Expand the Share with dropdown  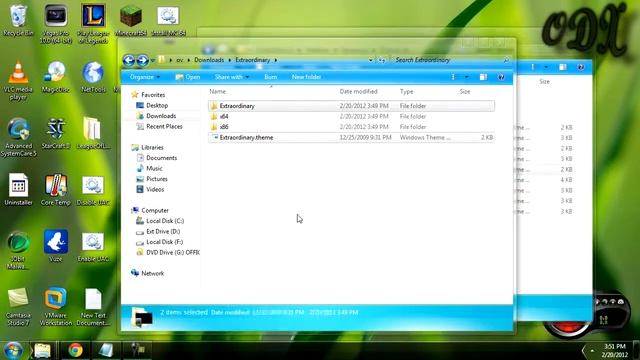pyautogui.click(x=231, y=77)
